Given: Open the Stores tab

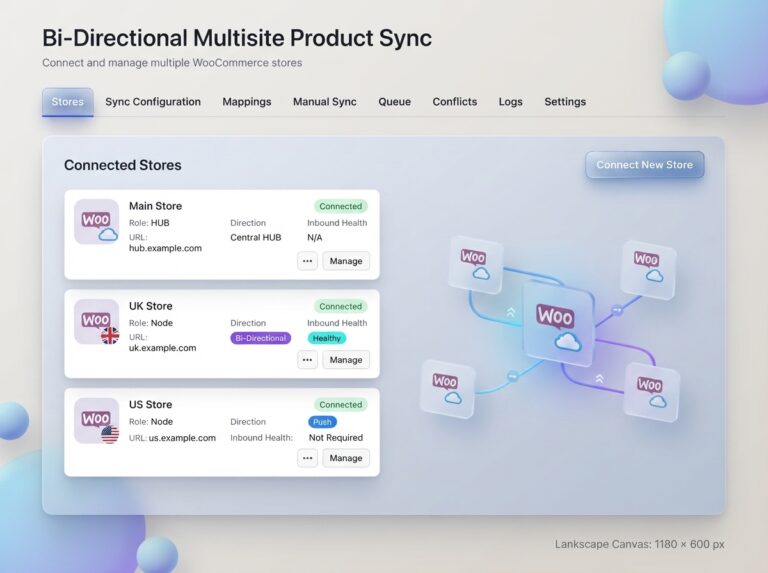Looking at the screenshot, I should [68, 102].
